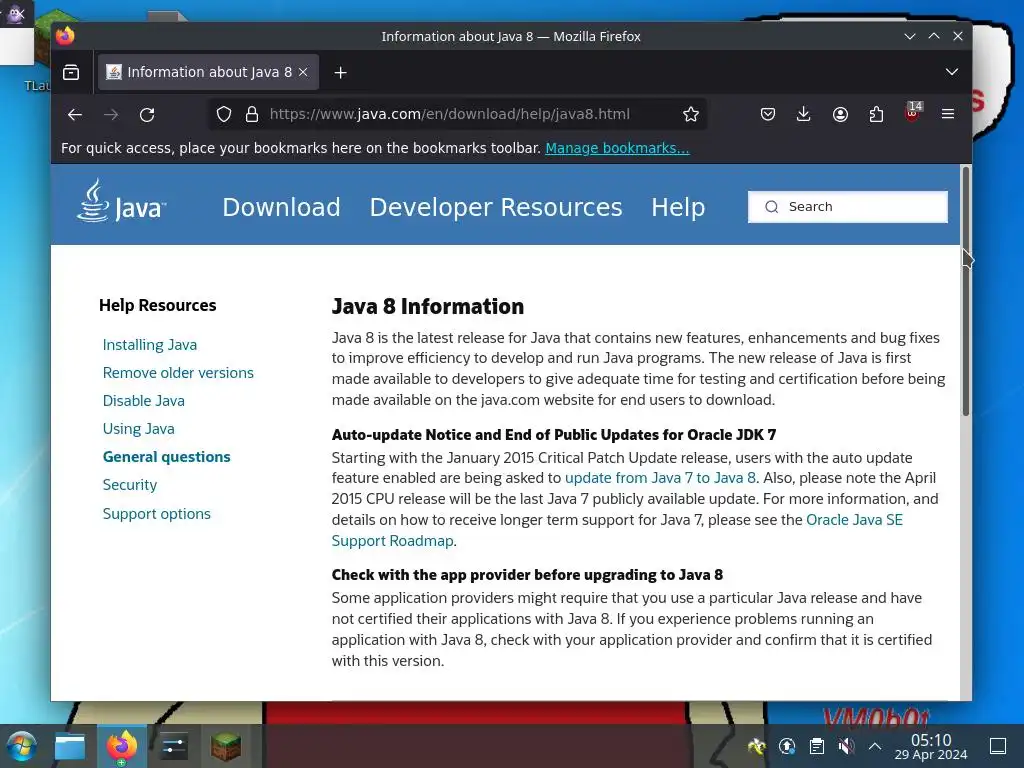Open the Firefox hamburger menu

click(948, 114)
